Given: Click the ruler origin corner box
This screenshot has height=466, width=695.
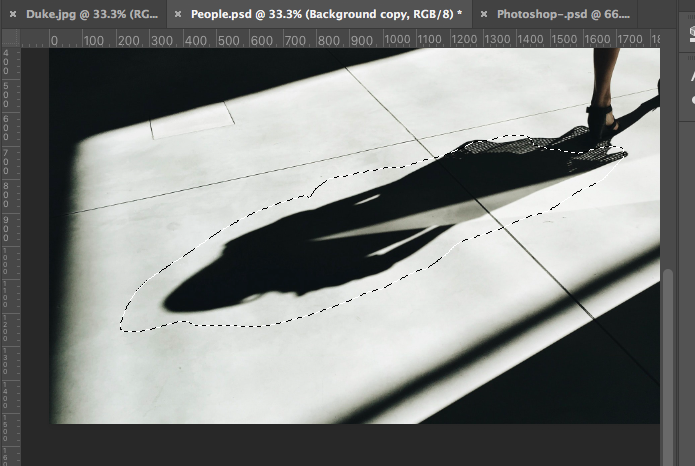Looking at the screenshot, I should pos(10,39).
